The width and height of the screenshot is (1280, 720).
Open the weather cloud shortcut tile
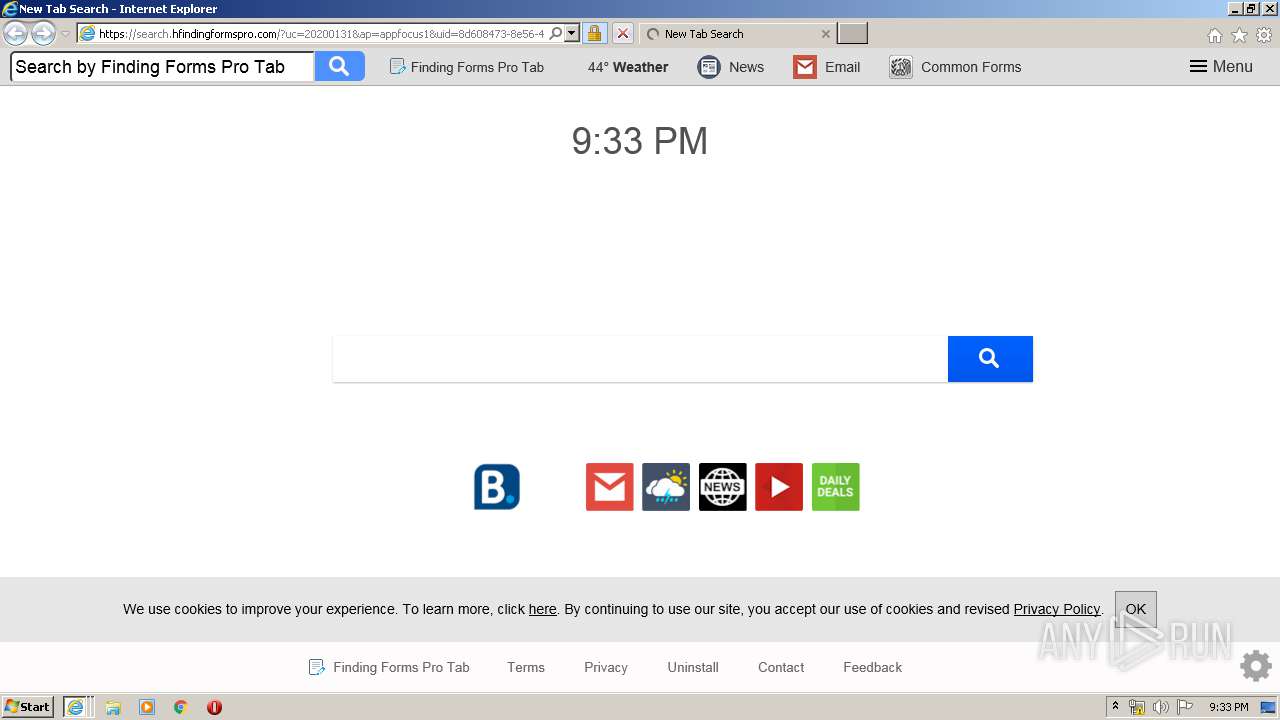666,487
